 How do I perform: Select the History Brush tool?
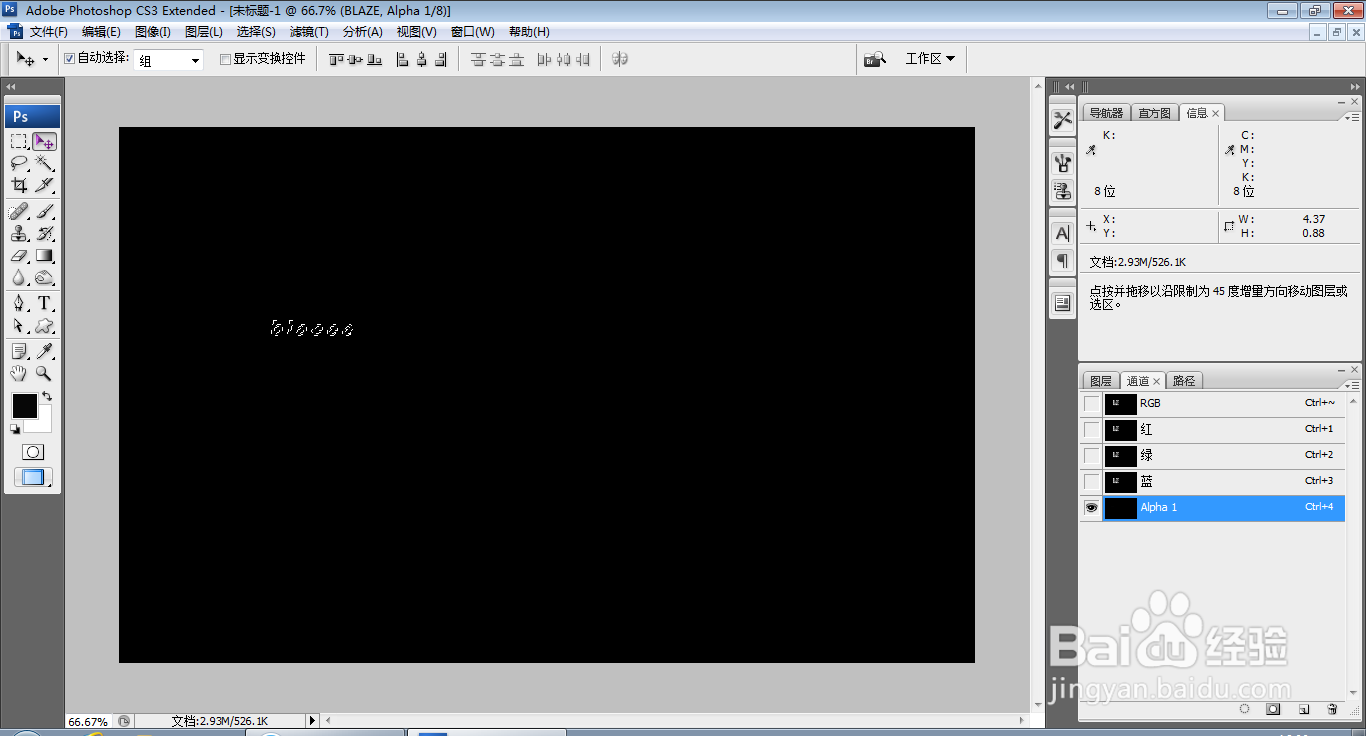44,233
